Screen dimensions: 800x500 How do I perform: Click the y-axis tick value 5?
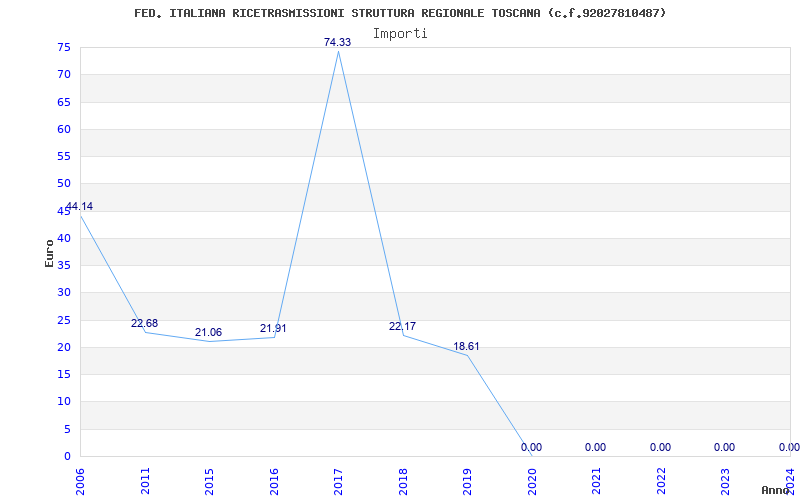(67, 429)
